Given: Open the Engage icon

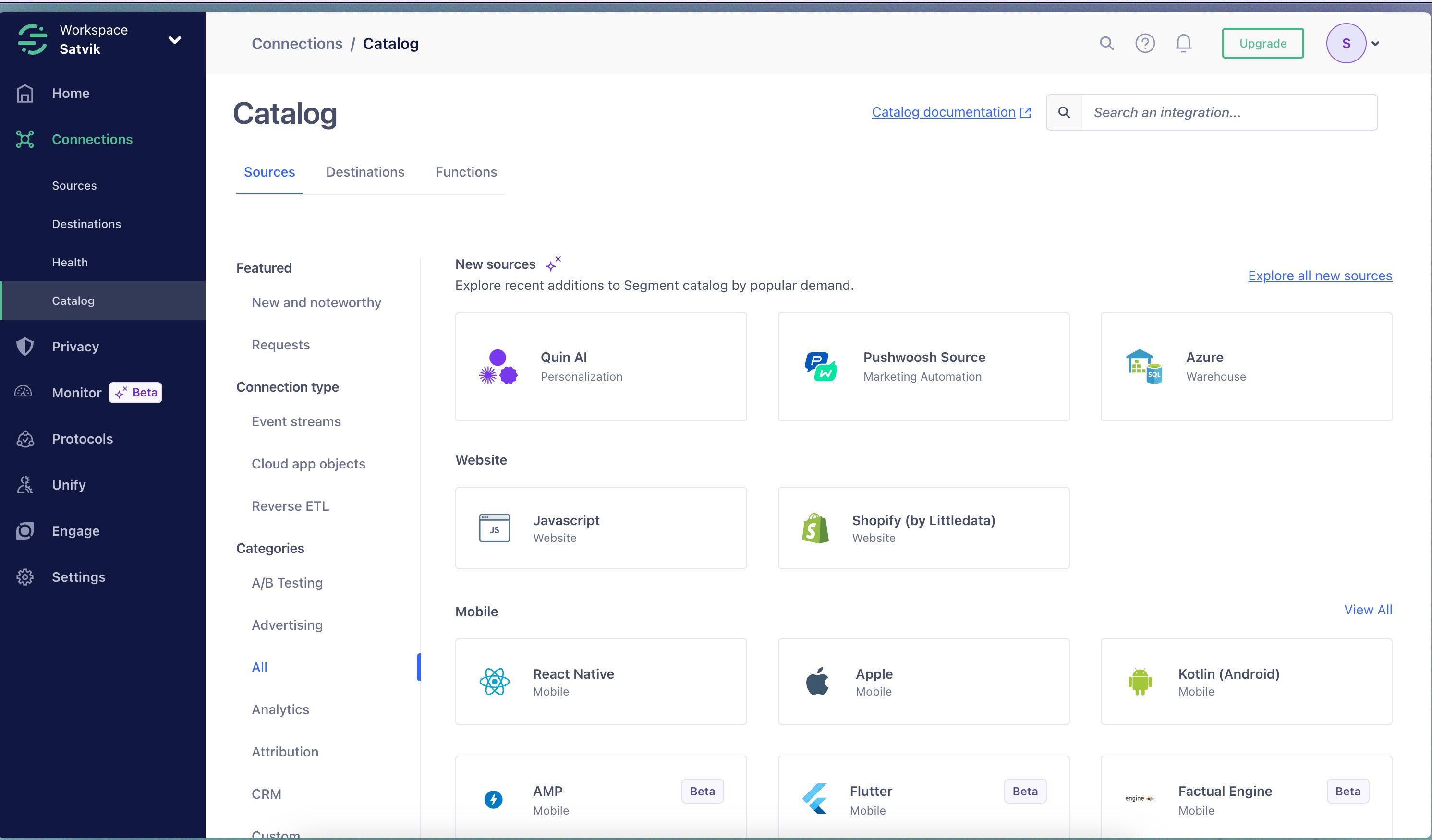Looking at the screenshot, I should click(25, 530).
